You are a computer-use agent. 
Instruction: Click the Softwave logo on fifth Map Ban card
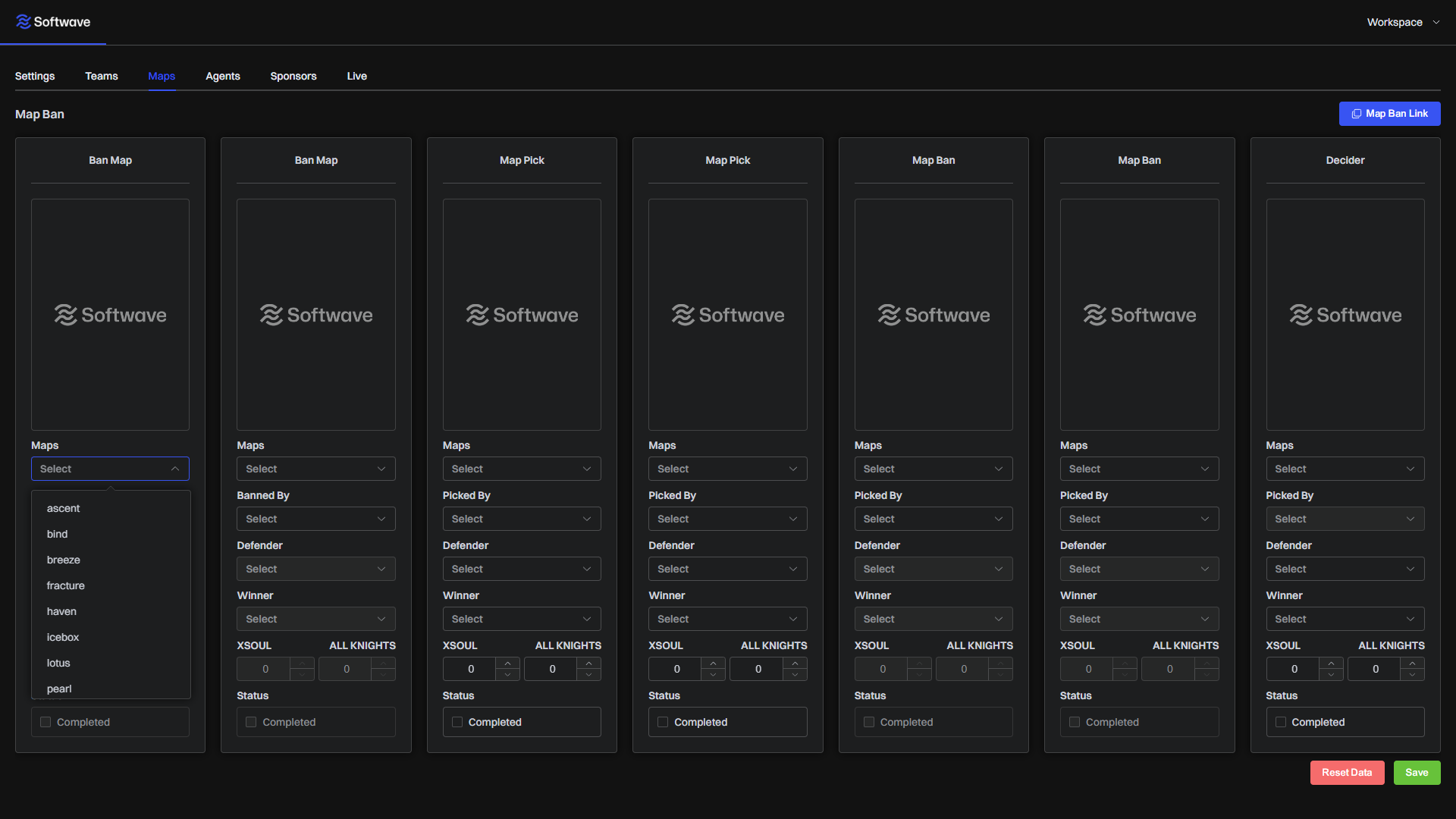click(934, 314)
